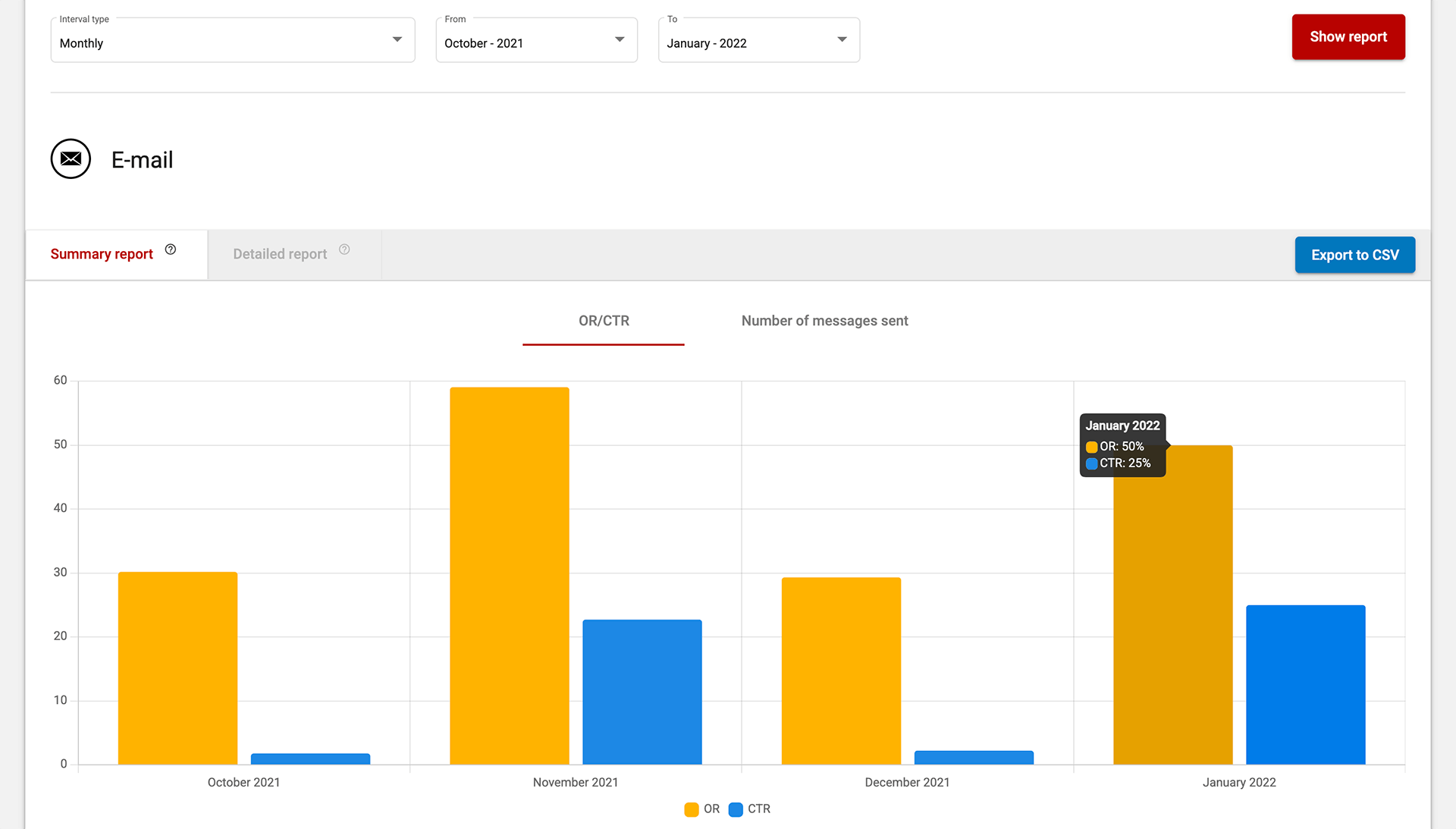This screenshot has width=1456, height=829.
Task: Click Summary report help question icon
Action: tap(171, 250)
